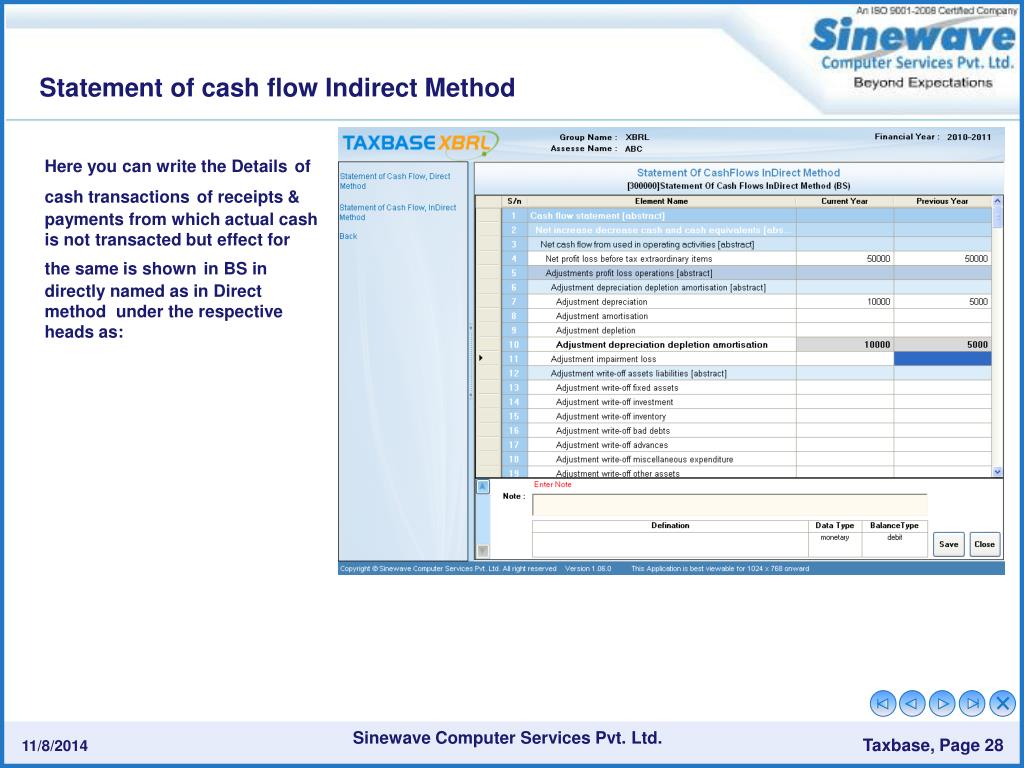This screenshot has height=768, width=1024.
Task: Click the Back link in sidebar
Action: (x=348, y=236)
